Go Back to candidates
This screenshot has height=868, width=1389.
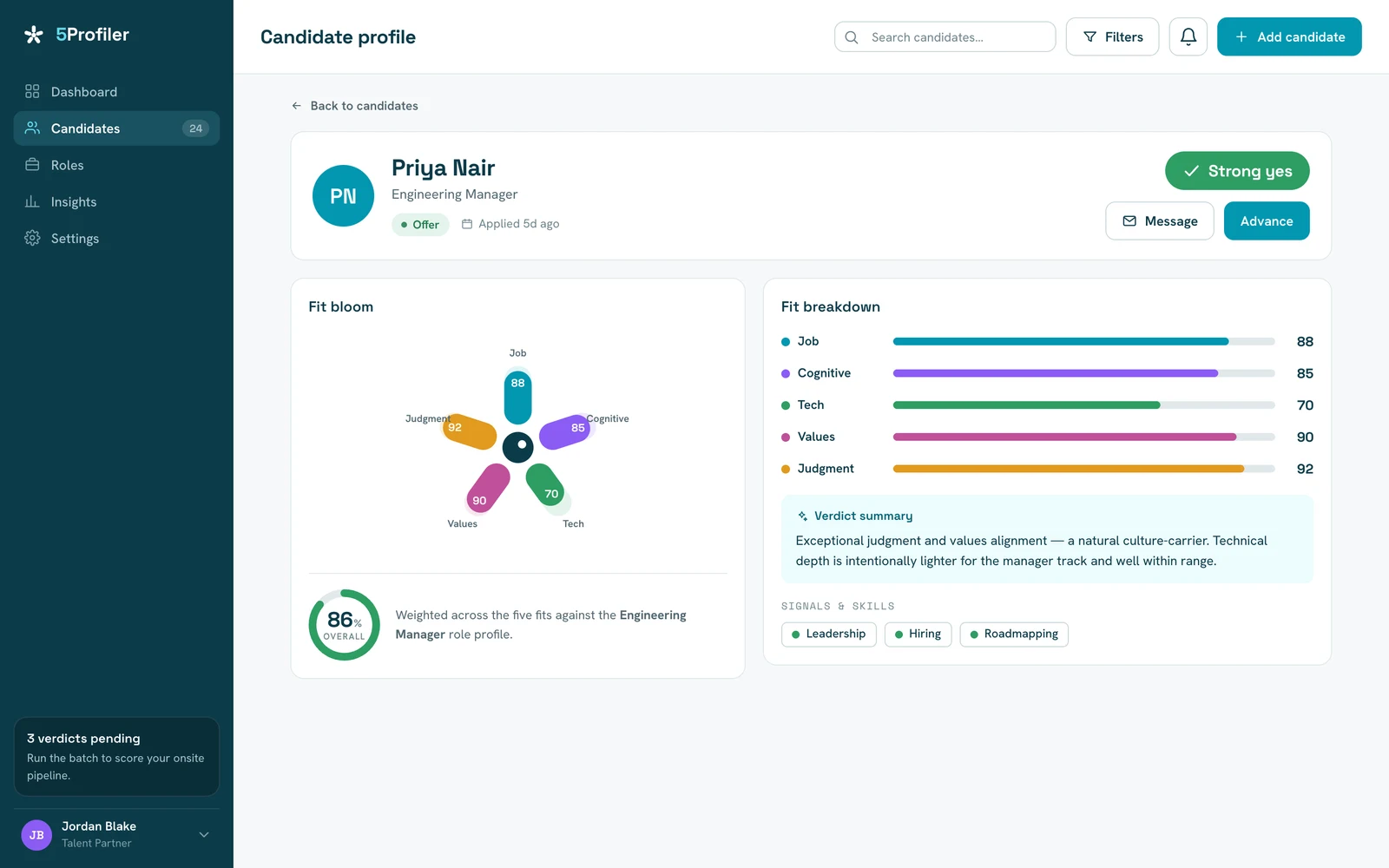pos(354,106)
